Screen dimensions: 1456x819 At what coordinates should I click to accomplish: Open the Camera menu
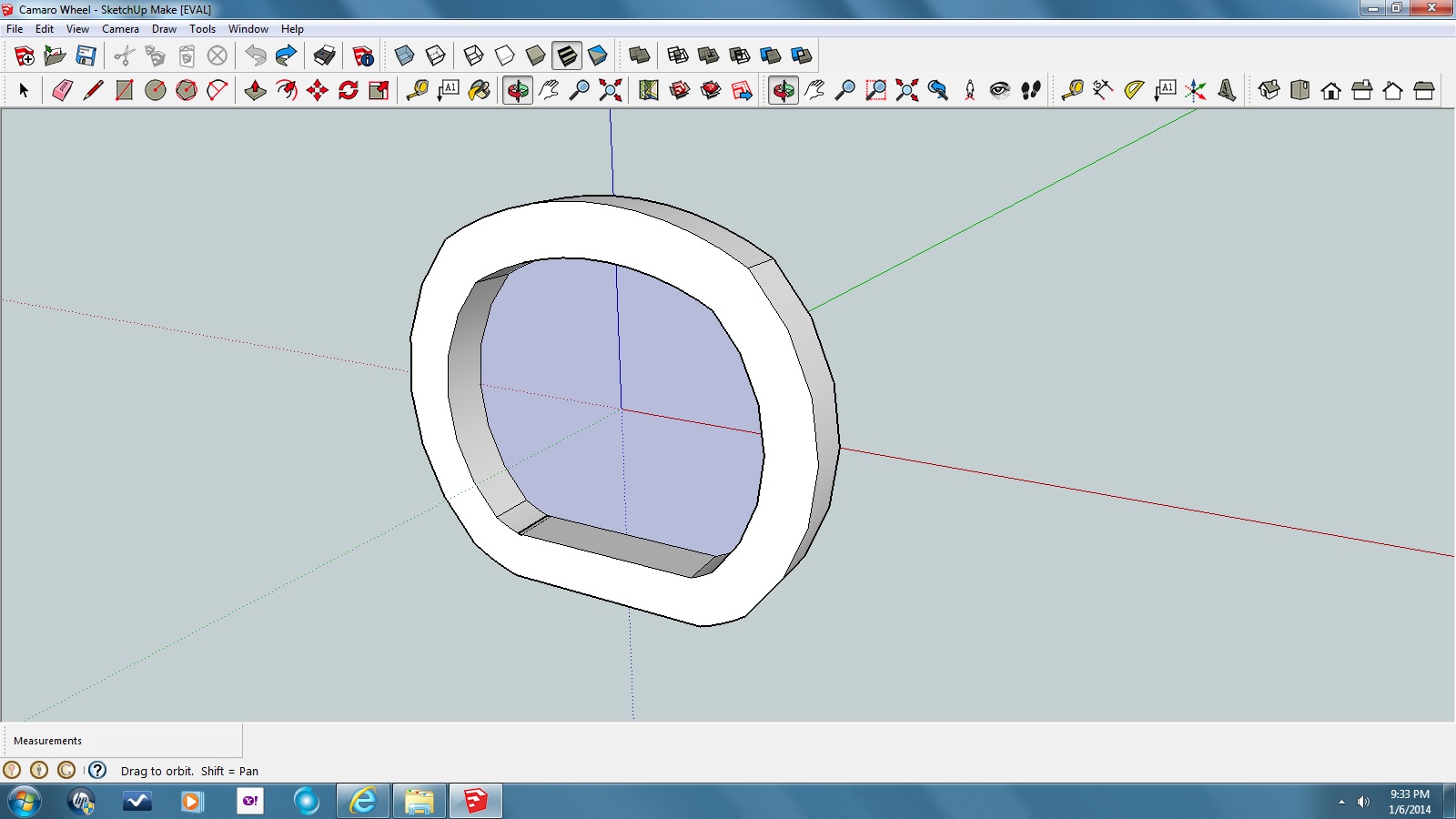tap(120, 29)
